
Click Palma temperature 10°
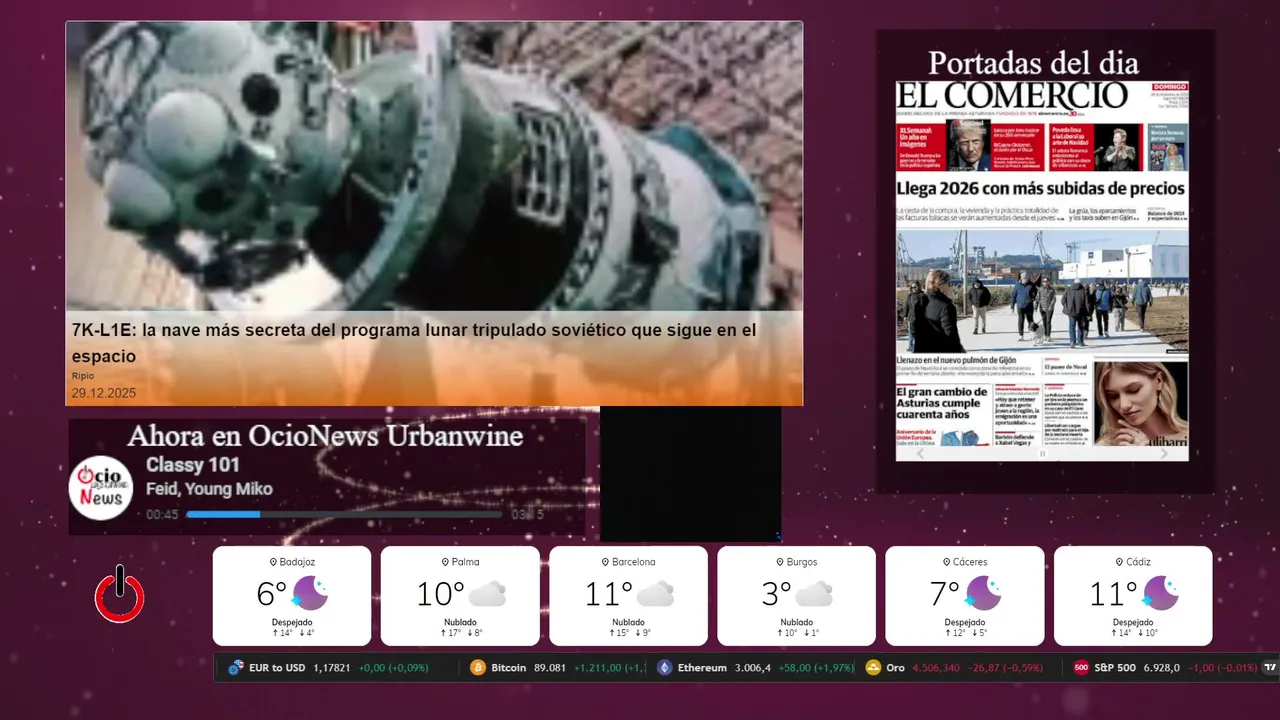441,594
